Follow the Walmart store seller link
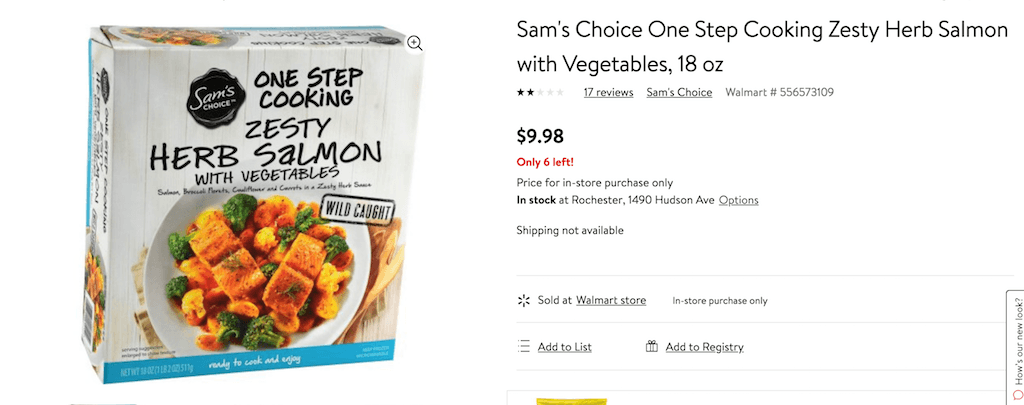Image resolution: width=1024 pixels, height=405 pixels. (610, 300)
